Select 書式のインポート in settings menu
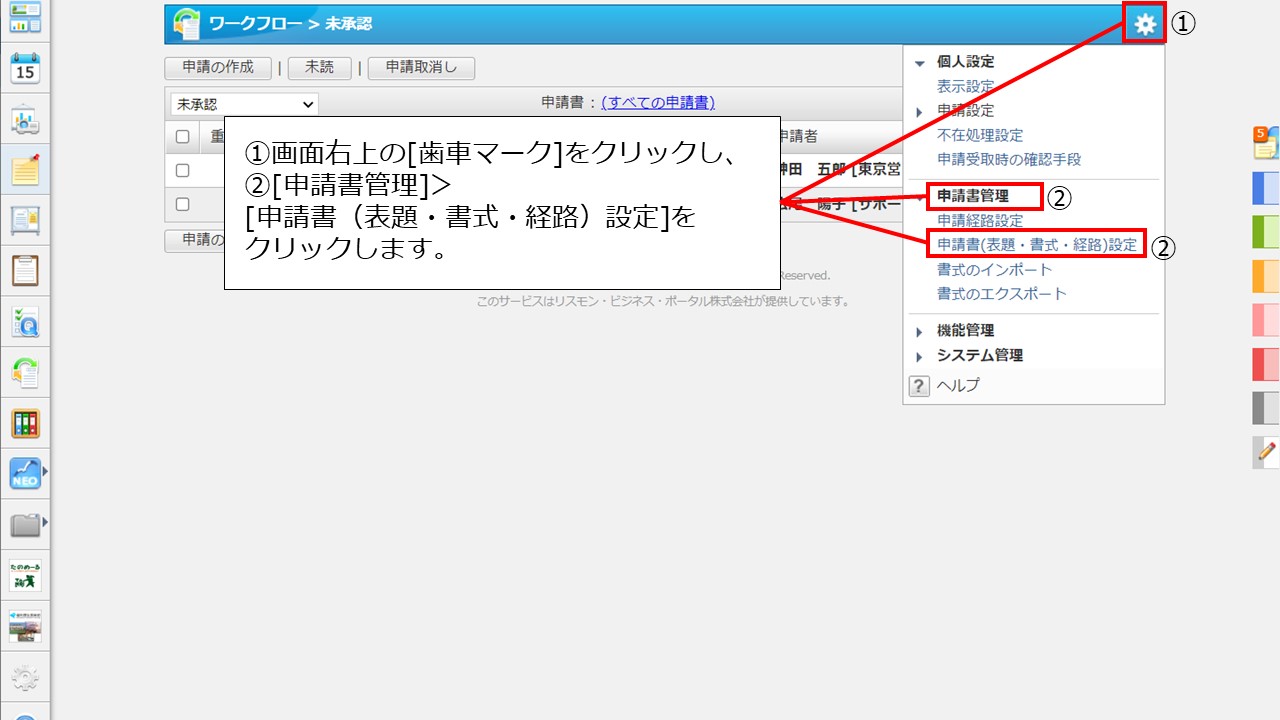 point(994,270)
